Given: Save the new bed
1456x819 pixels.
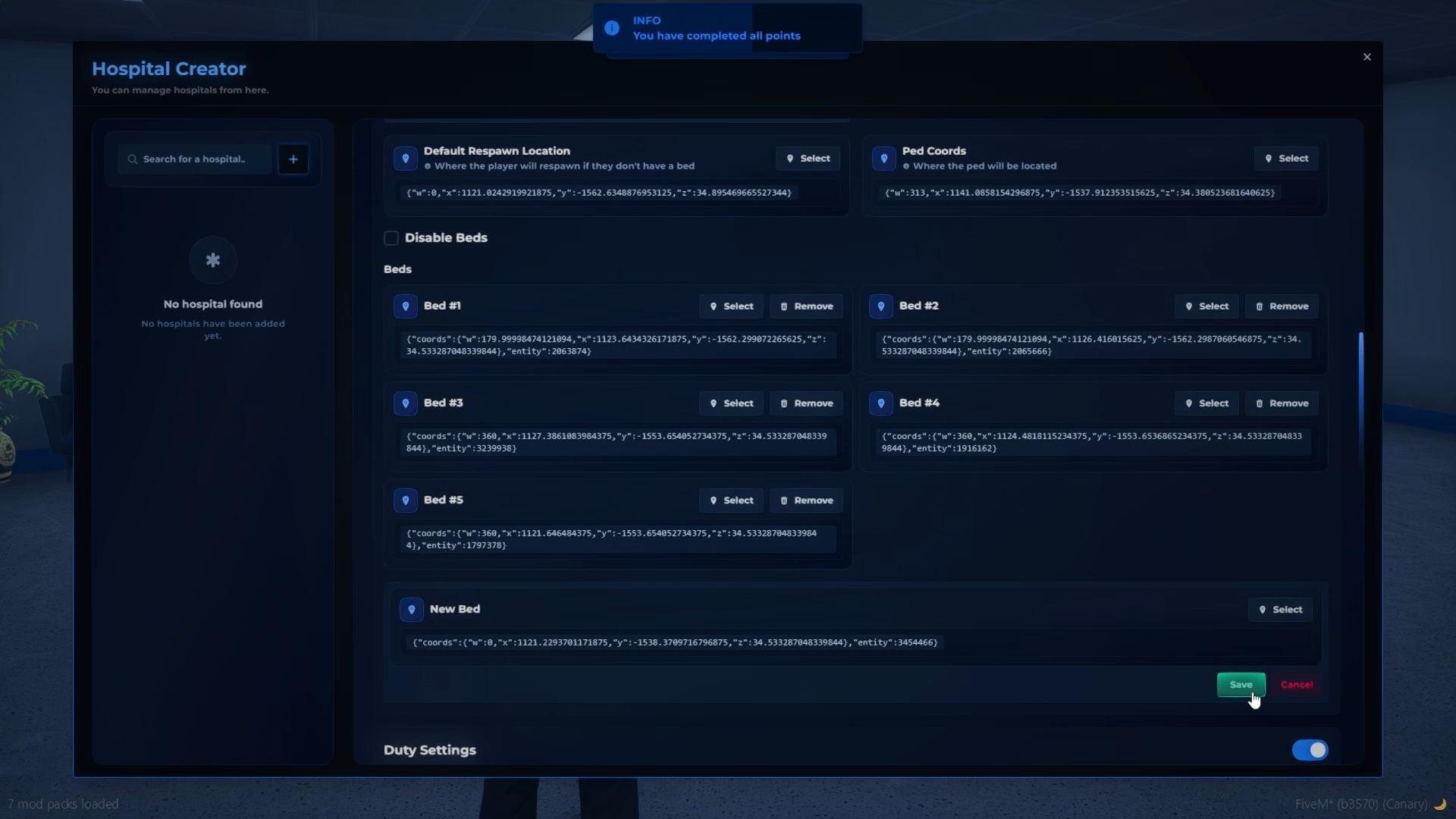Looking at the screenshot, I should [1241, 685].
